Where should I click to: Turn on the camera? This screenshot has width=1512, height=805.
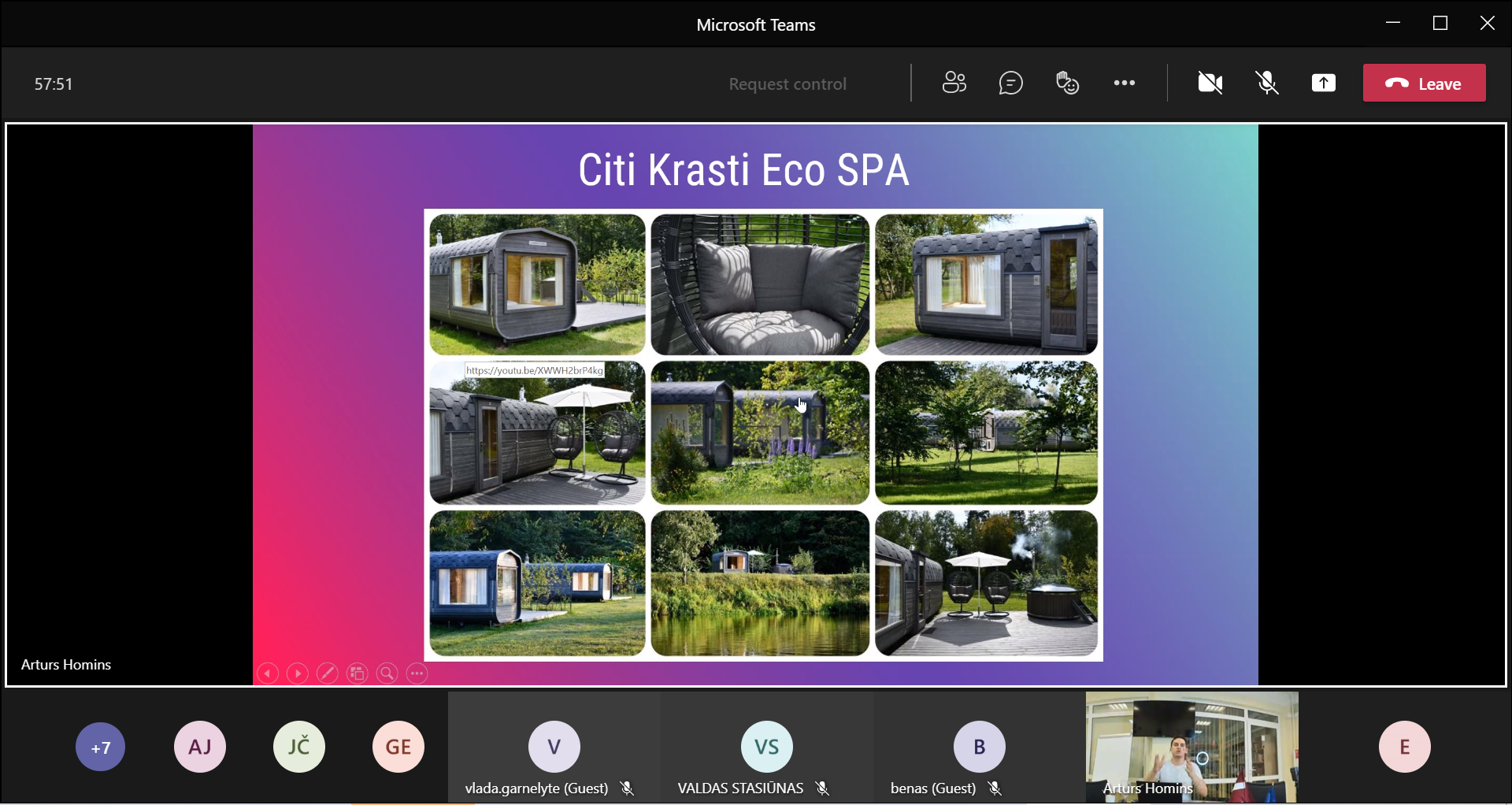coord(1210,83)
